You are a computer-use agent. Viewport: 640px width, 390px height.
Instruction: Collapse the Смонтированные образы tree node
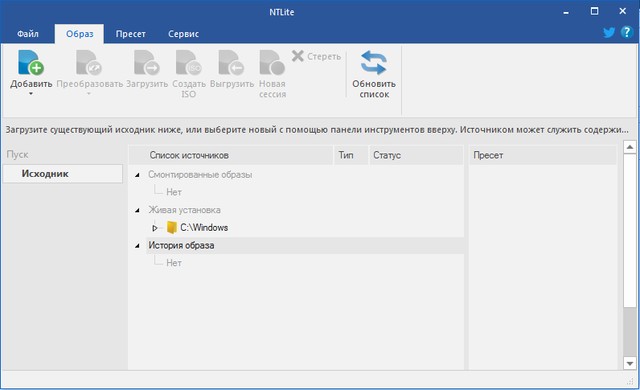(x=138, y=175)
